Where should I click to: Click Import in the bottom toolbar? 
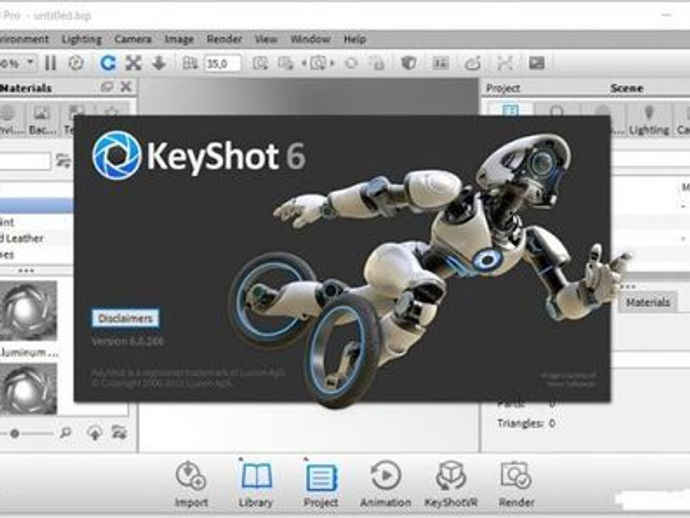(191, 484)
